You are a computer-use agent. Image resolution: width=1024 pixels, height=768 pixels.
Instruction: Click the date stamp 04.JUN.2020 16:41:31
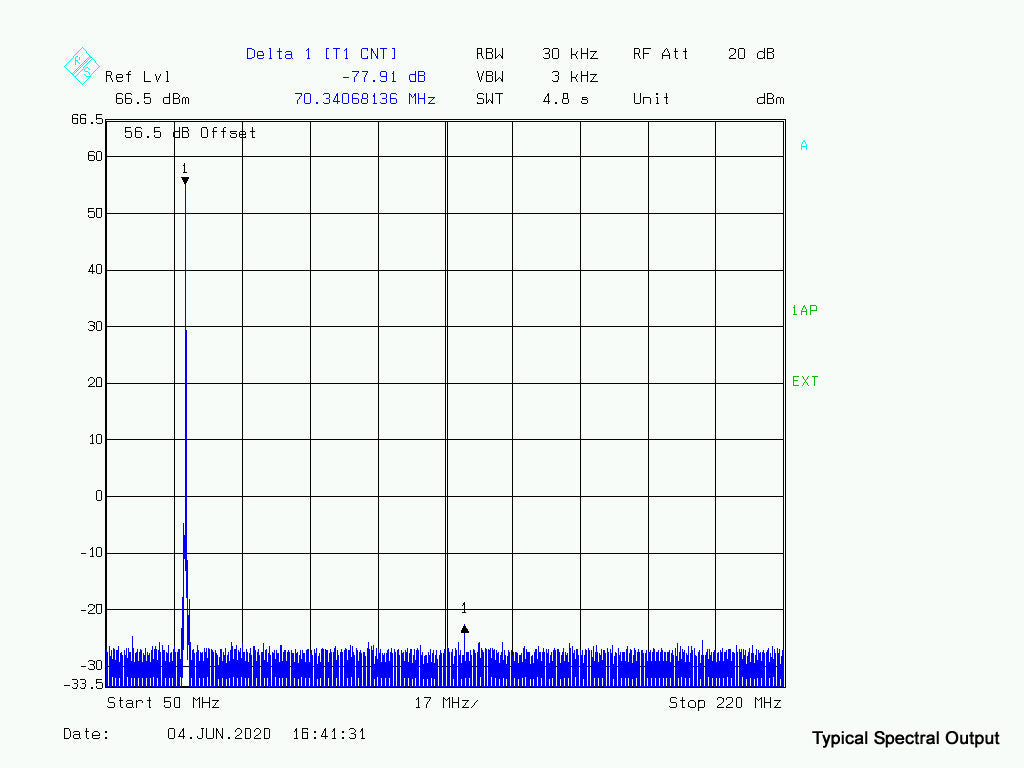tap(266, 734)
